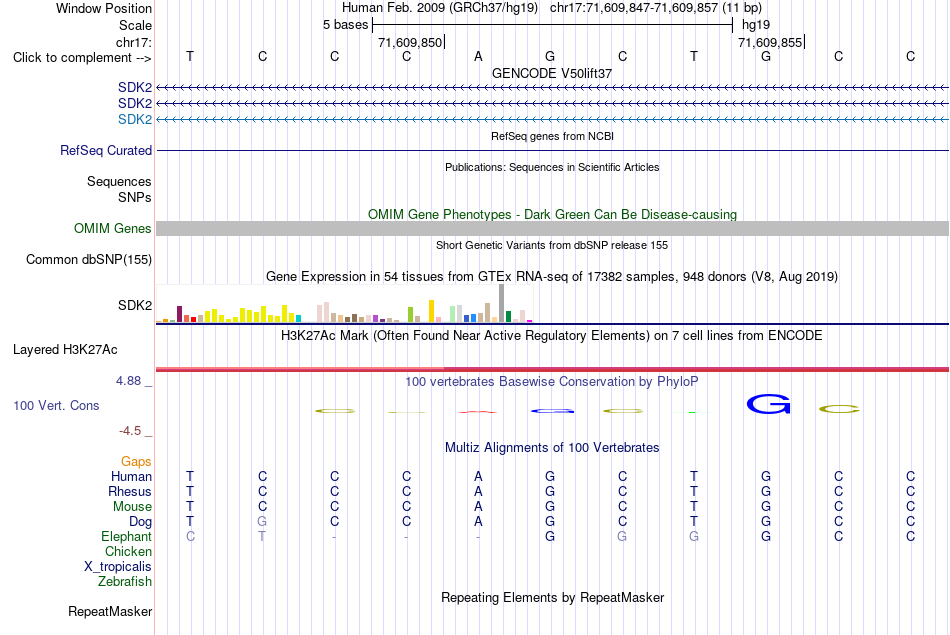Click the faded T in the Elephant row
This screenshot has width=950, height=635.
pos(262,537)
